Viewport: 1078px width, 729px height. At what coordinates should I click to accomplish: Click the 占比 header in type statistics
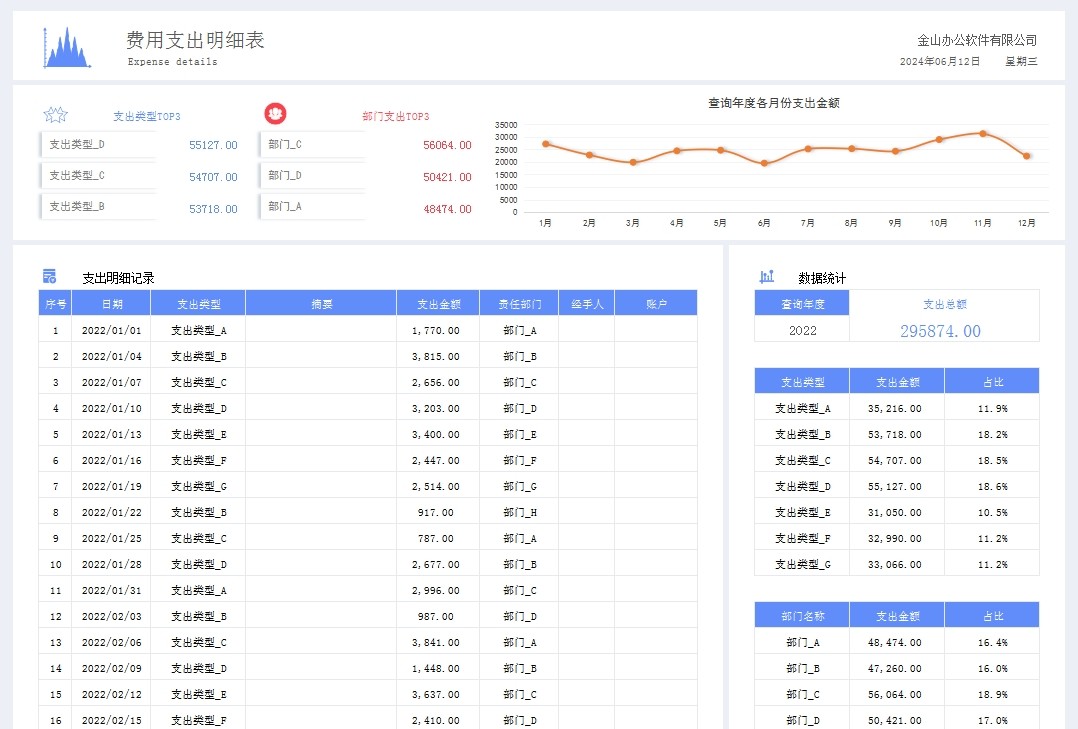pyautogui.click(x=992, y=382)
